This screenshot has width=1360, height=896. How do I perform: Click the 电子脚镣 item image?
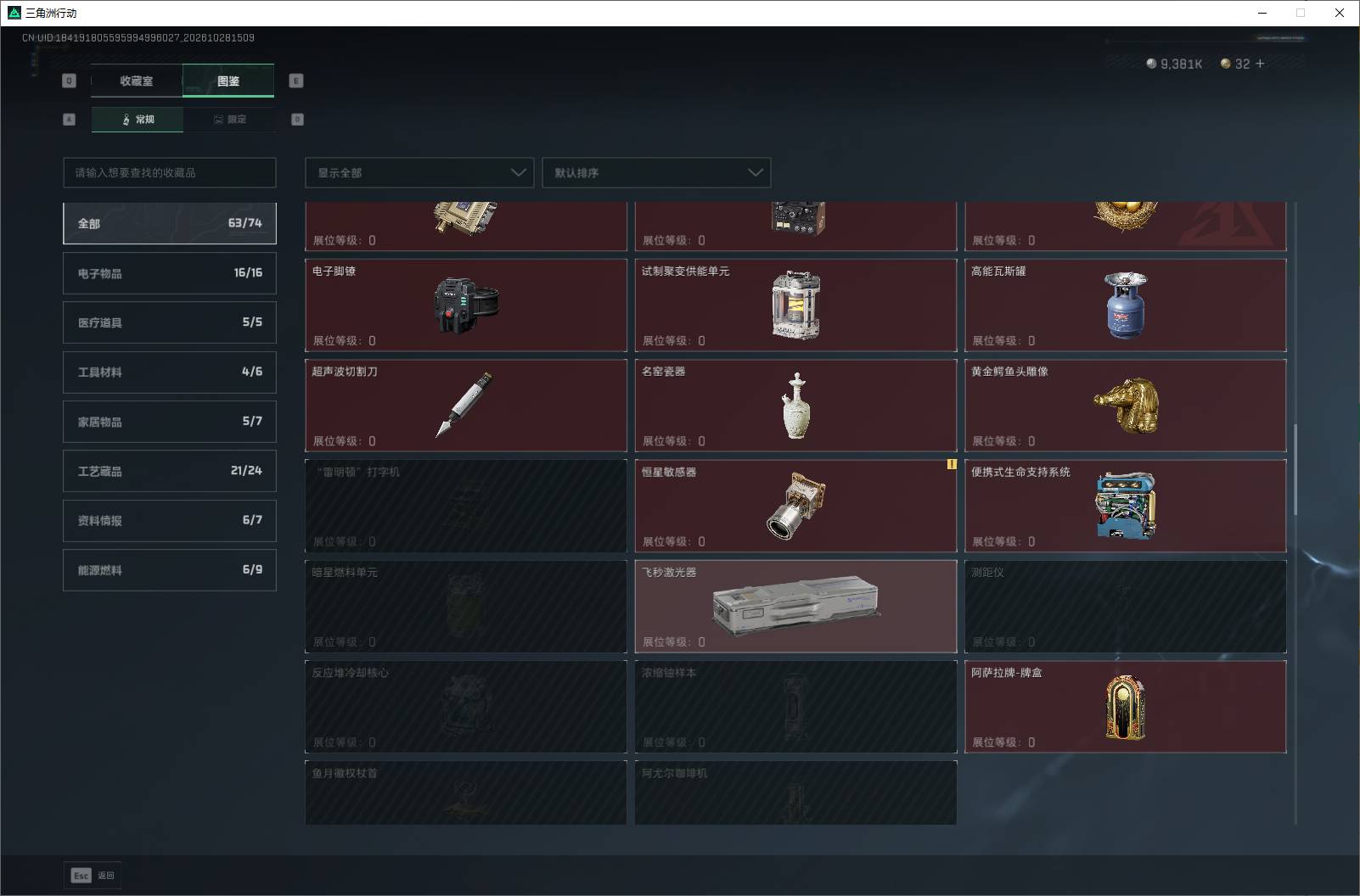(466, 305)
